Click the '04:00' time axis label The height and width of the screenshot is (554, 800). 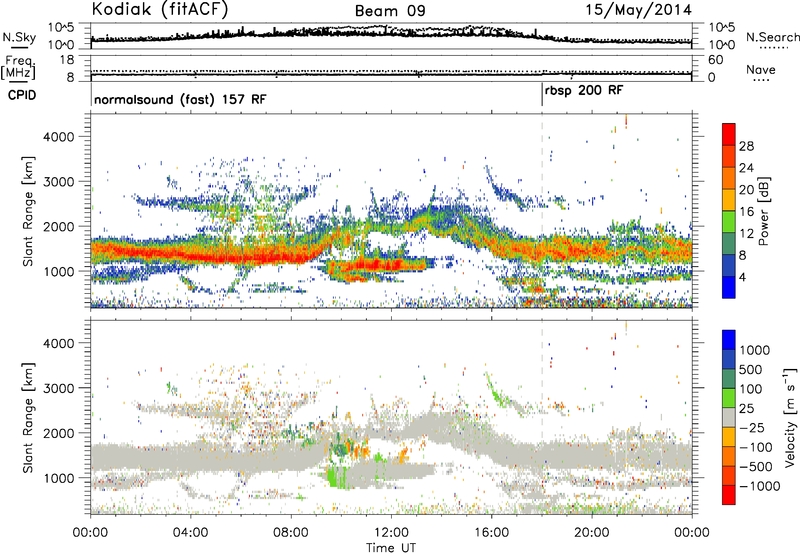tap(190, 533)
